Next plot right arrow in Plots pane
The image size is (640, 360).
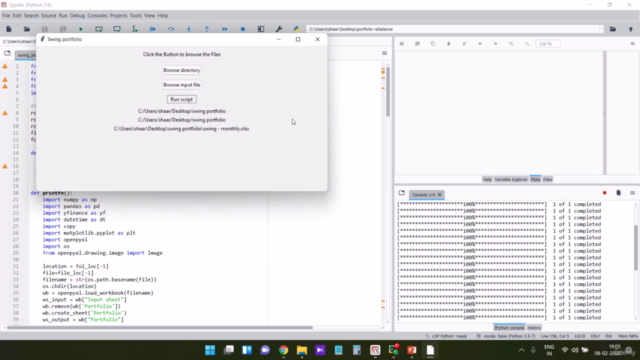coord(496,44)
